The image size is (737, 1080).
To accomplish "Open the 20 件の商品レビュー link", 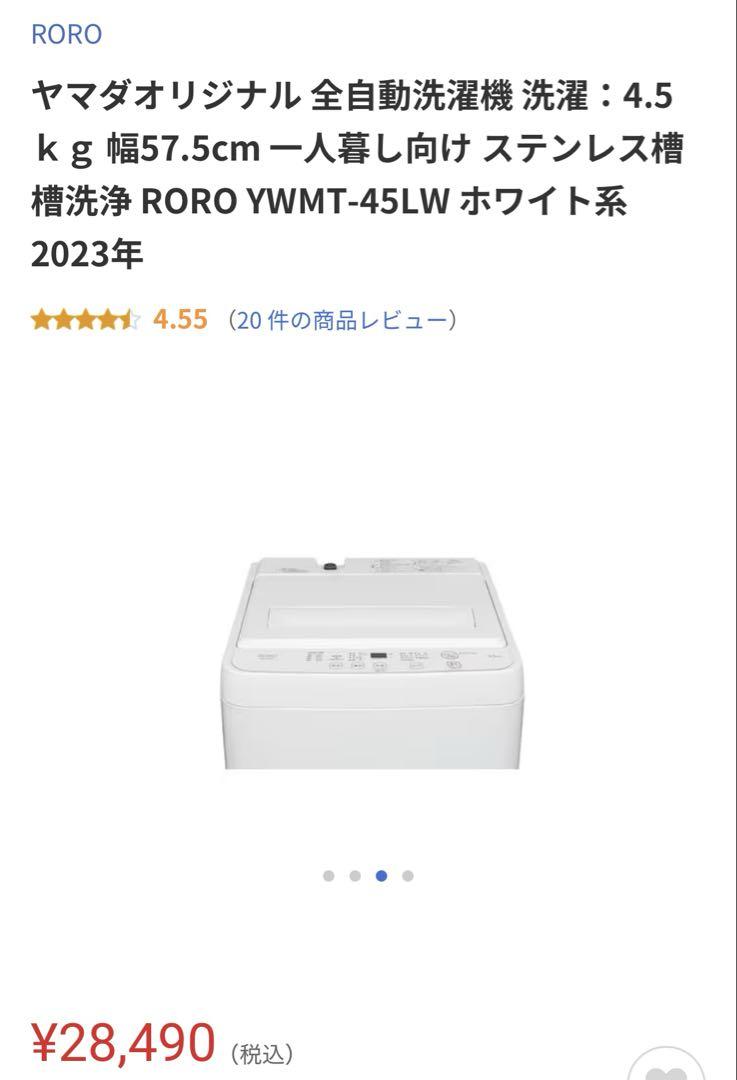I will tap(342, 320).
